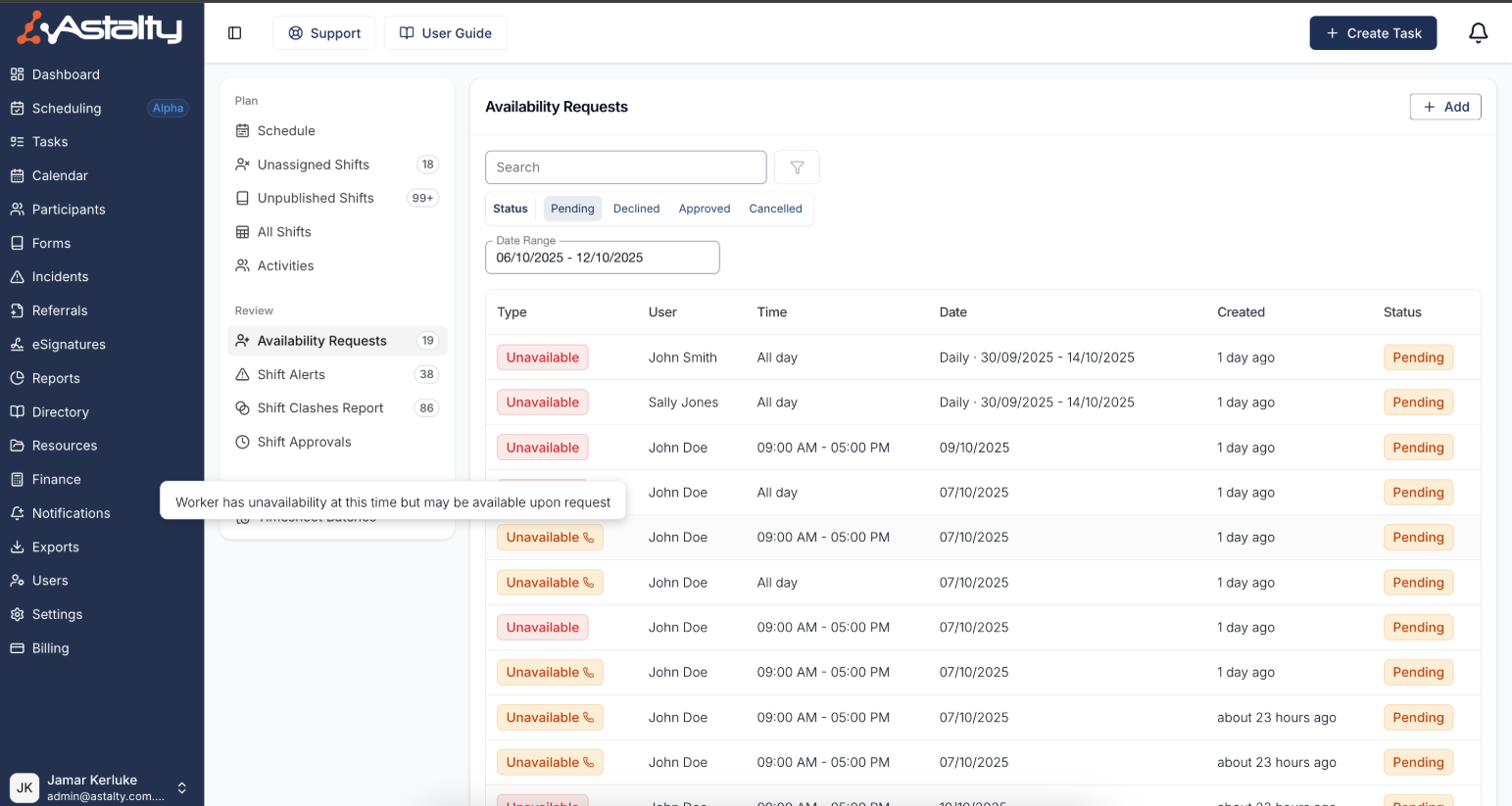Click the notification bell icon
The width and height of the screenshot is (1512, 806).
pyautogui.click(x=1478, y=33)
